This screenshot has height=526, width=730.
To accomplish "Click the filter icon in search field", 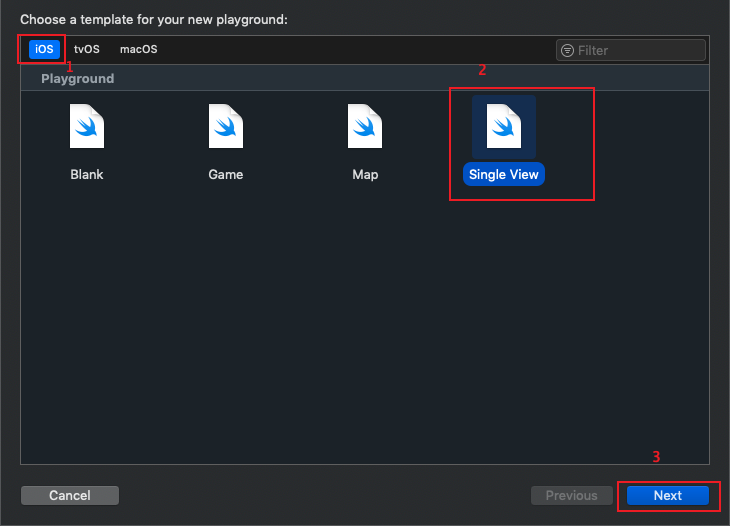I will (567, 50).
